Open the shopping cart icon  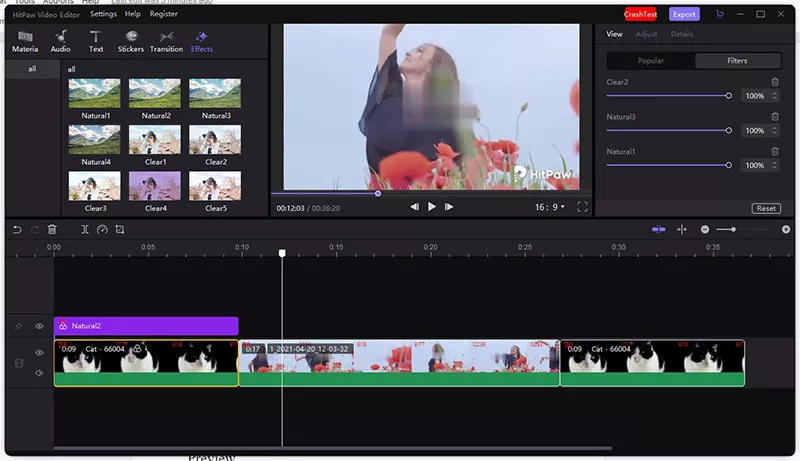(x=721, y=14)
